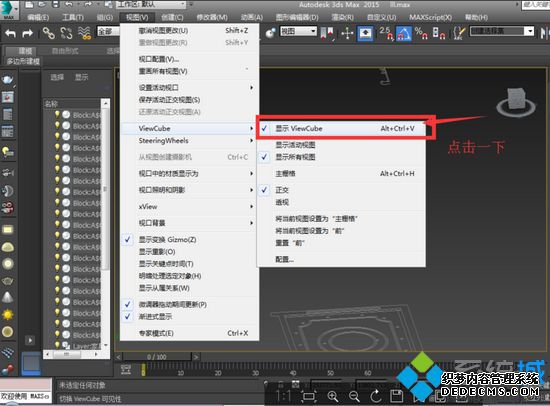The image size is (550, 406).
Task: Toggle the Spinner Snap button
Action: coord(438,33)
